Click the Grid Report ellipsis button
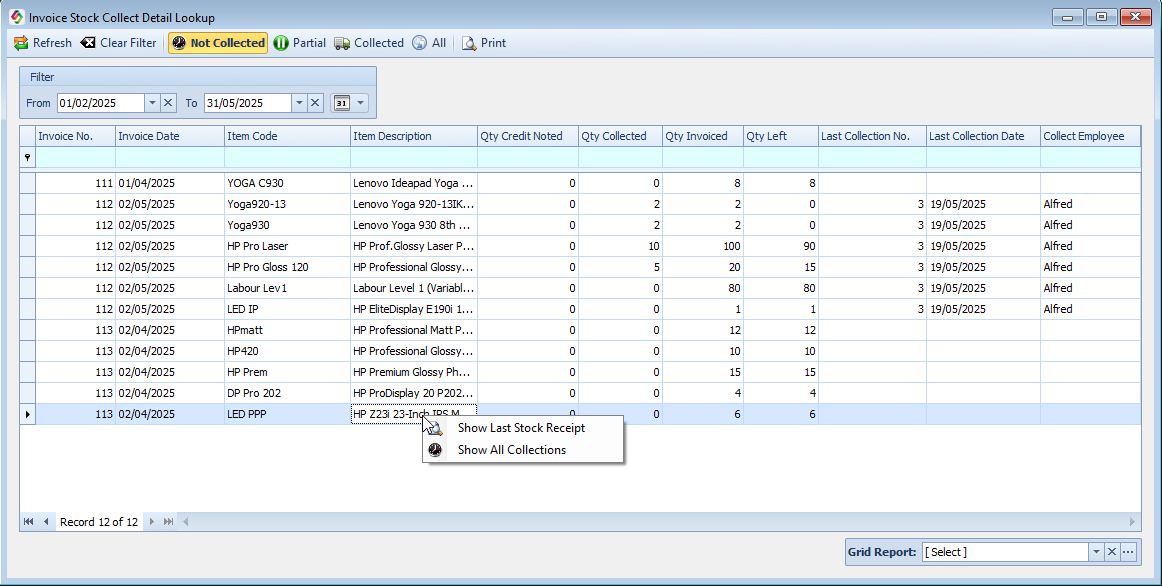The image size is (1162, 586). (1128, 552)
